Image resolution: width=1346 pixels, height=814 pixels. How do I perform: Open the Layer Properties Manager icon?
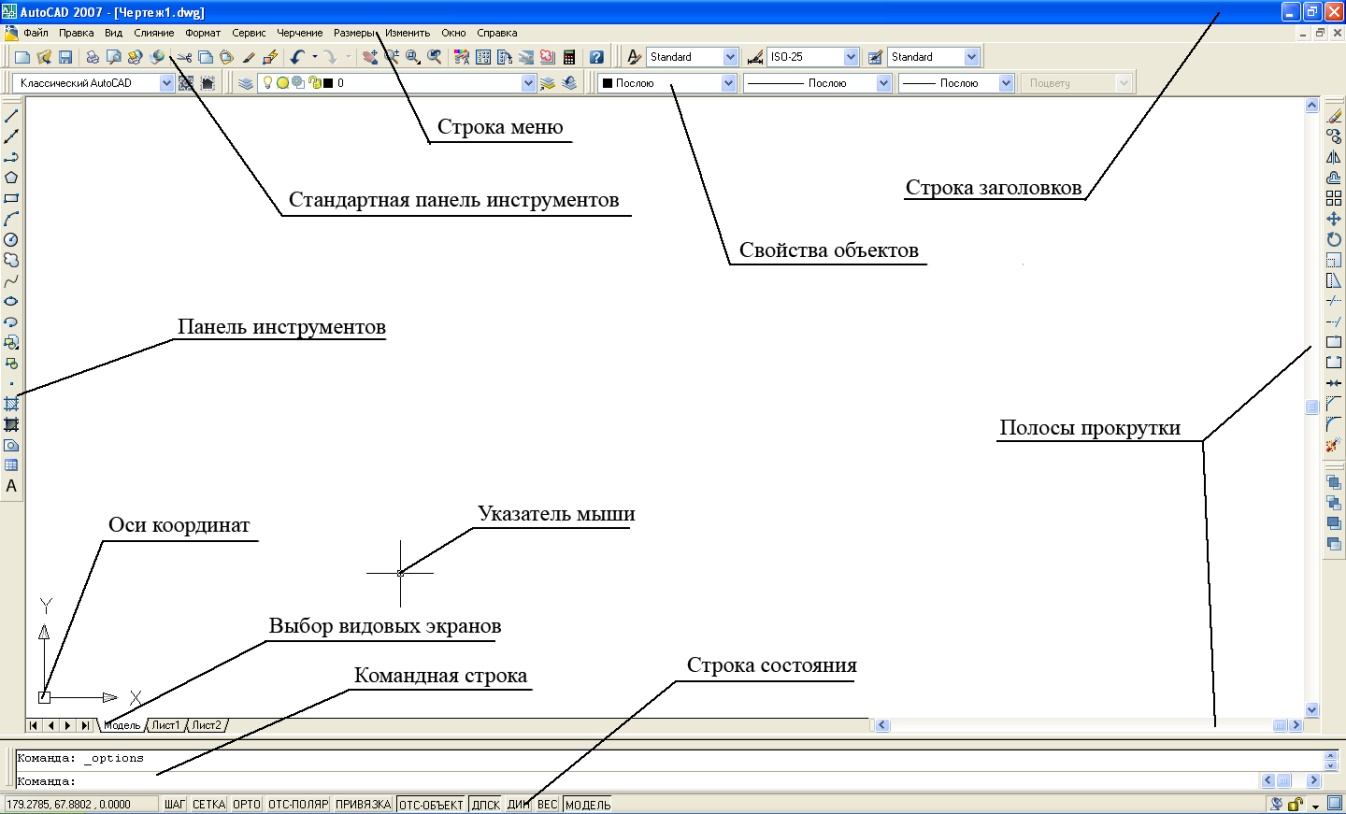[245, 83]
